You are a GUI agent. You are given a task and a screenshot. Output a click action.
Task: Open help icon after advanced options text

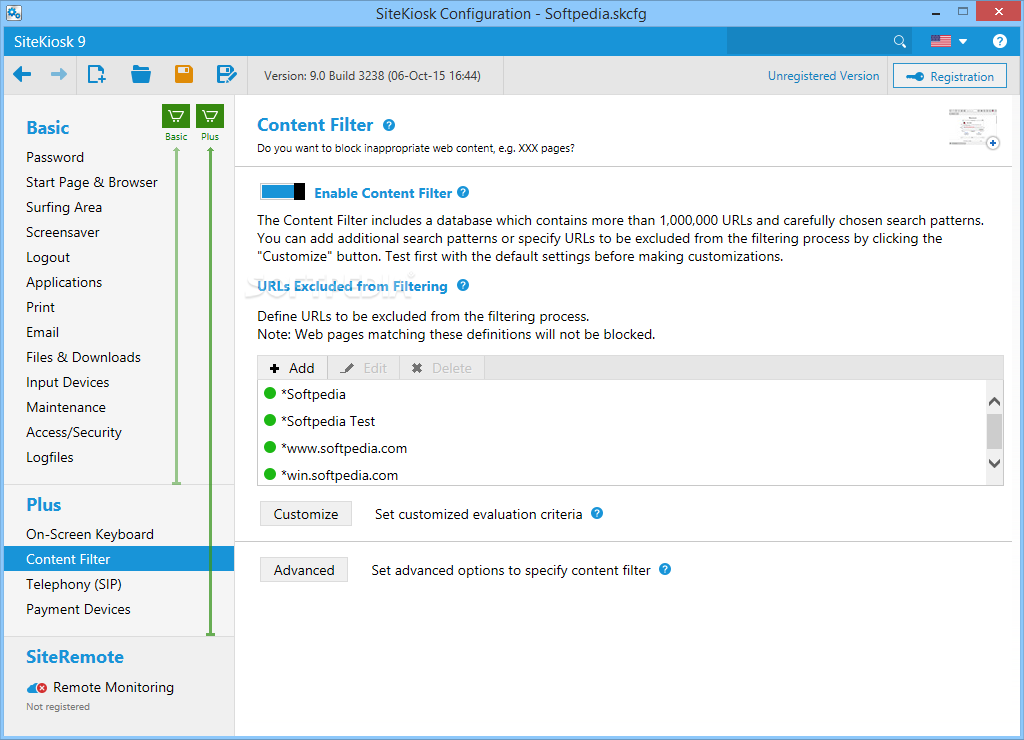point(665,569)
